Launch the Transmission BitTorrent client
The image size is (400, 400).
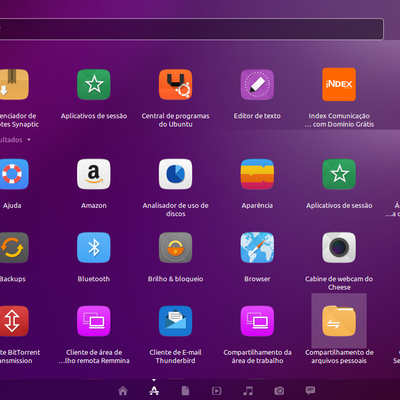click(x=13, y=321)
